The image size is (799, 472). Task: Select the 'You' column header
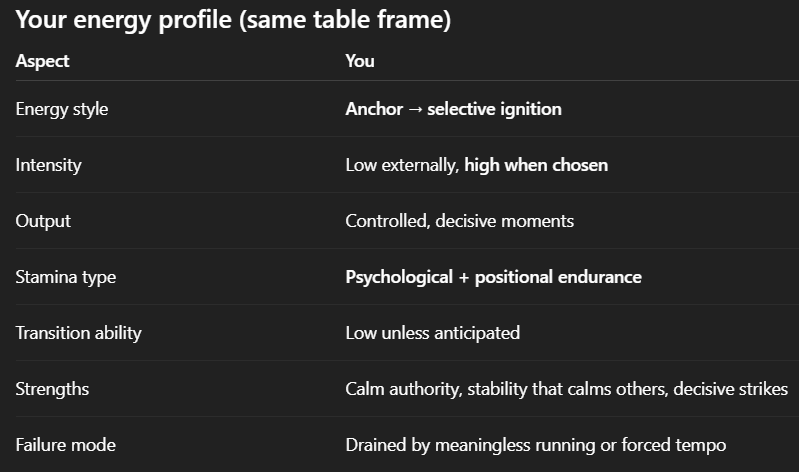pyautogui.click(x=360, y=61)
